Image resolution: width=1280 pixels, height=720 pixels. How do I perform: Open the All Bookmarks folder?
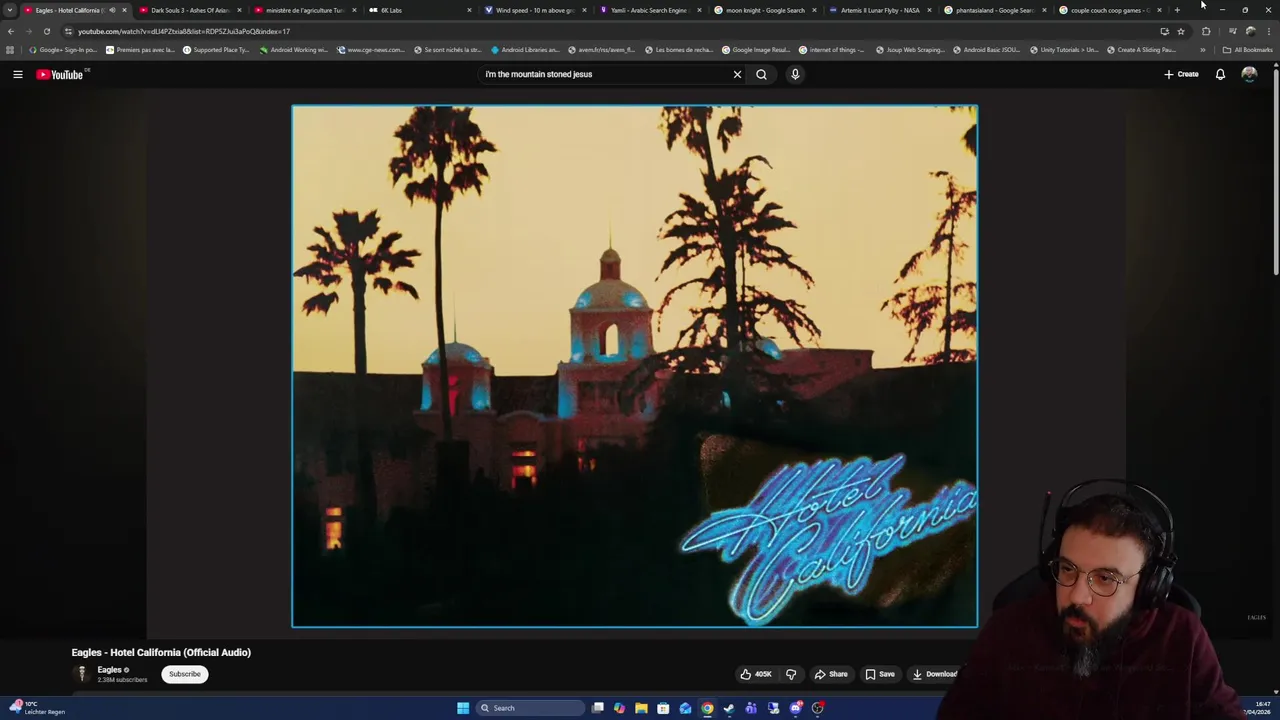tap(1247, 49)
